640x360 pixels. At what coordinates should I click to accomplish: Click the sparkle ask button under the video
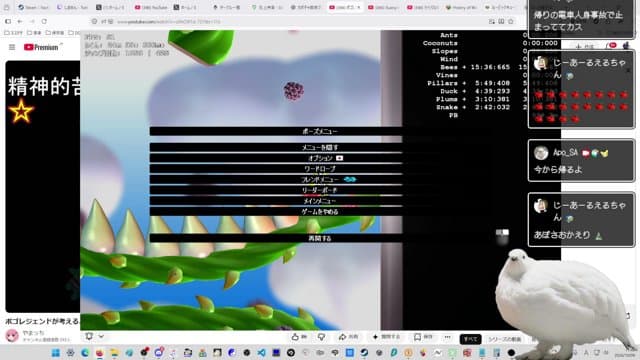coord(386,337)
